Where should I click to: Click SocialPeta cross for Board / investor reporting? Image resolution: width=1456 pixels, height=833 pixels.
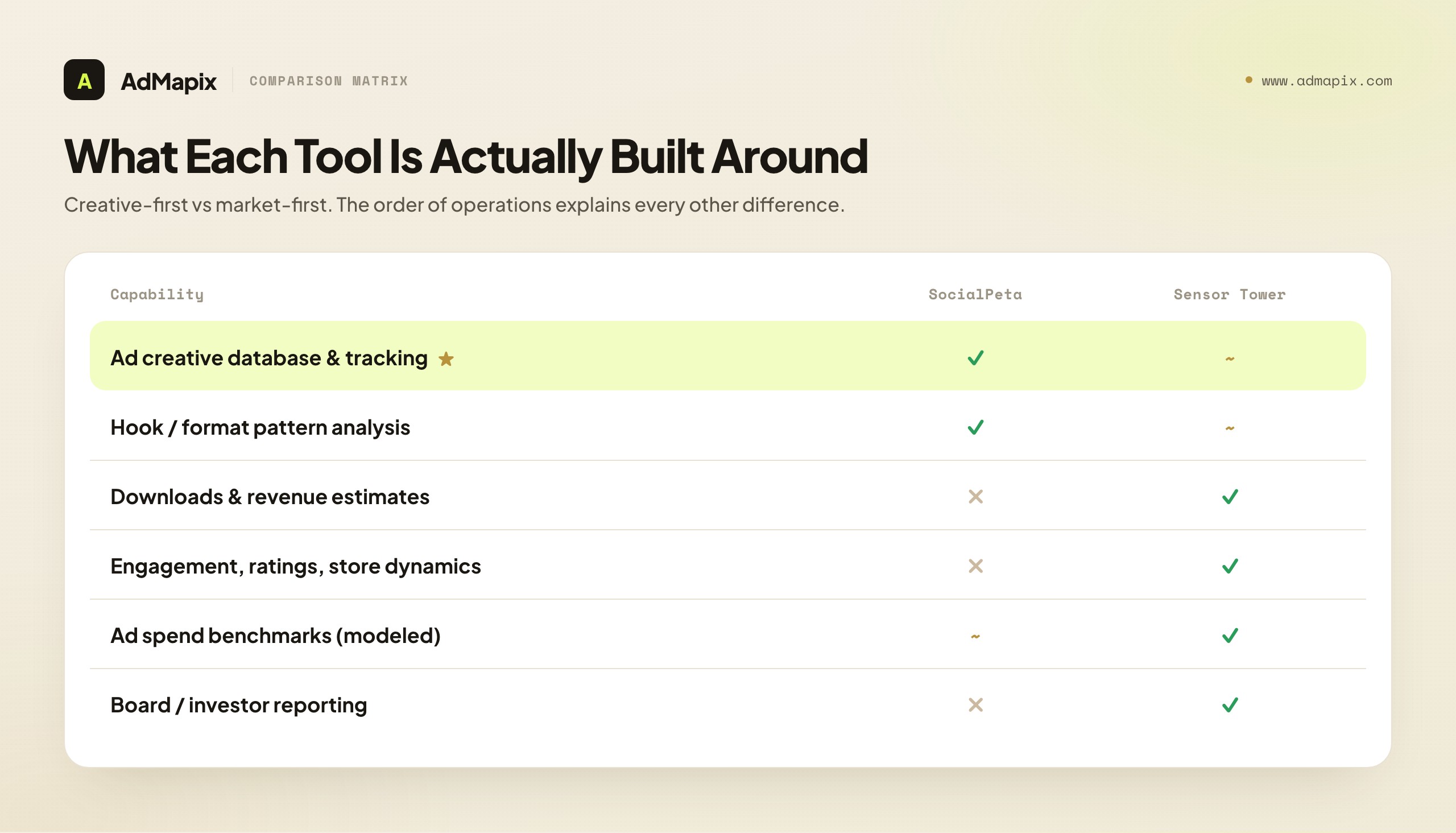975,705
